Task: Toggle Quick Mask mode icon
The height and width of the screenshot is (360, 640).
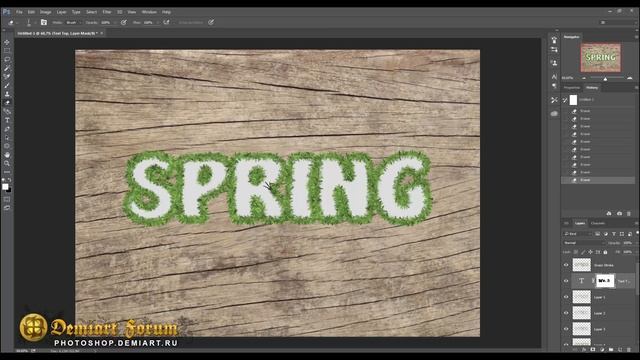Action: [7, 199]
